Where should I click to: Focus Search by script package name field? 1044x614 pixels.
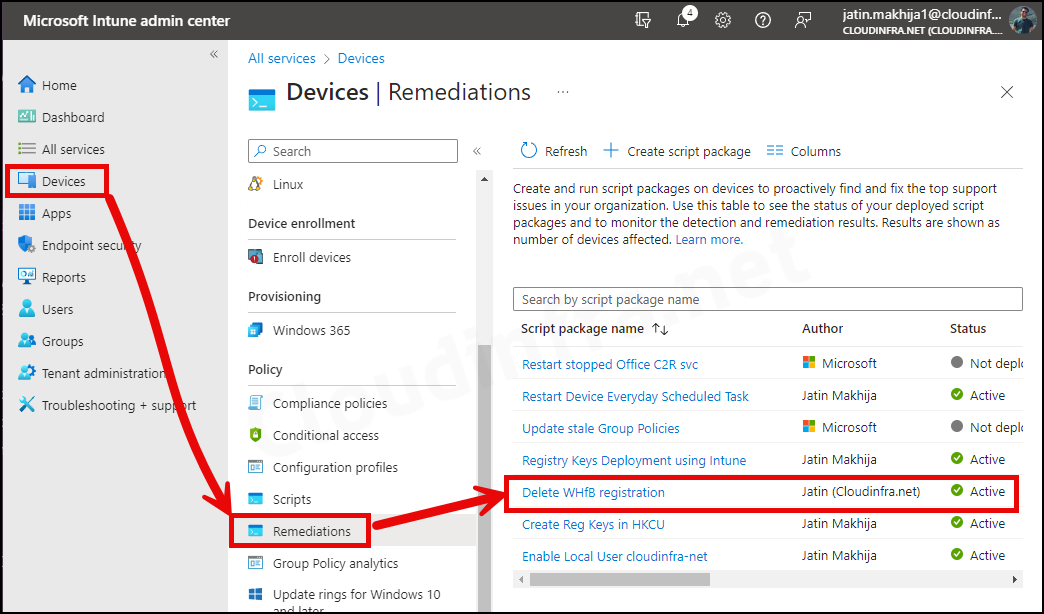point(768,299)
